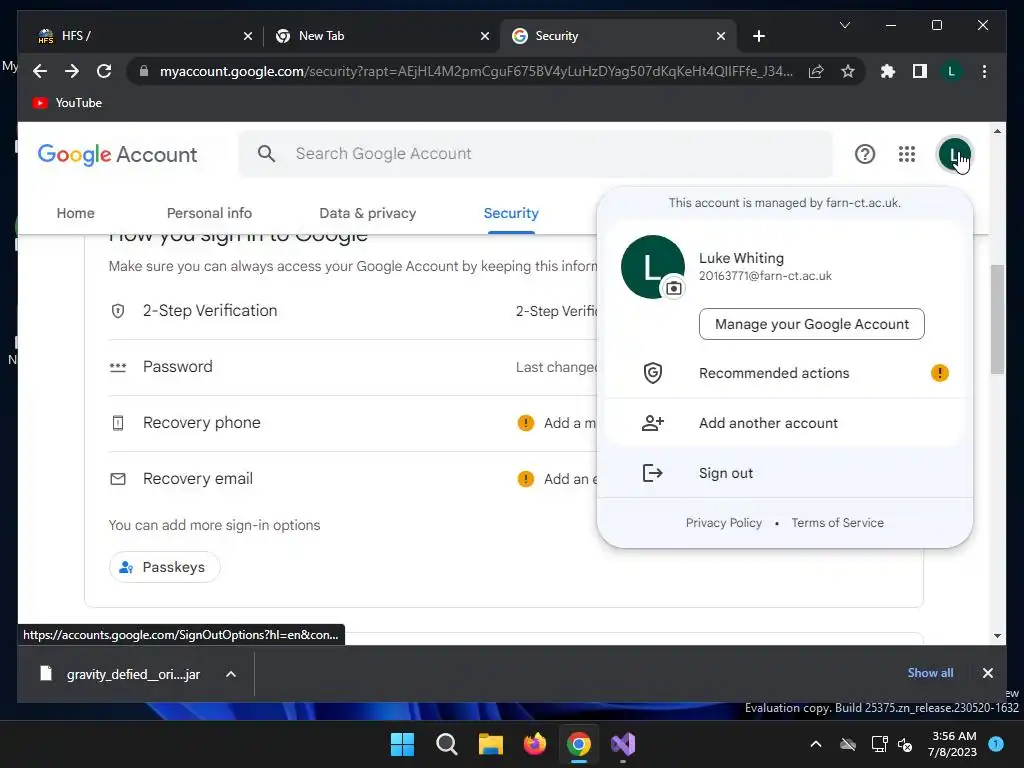Reload the Security page

[104, 71]
